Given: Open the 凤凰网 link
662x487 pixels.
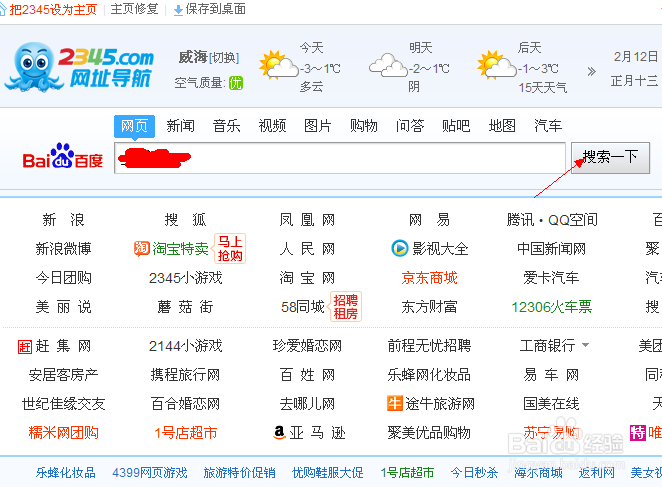Looking at the screenshot, I should [x=307, y=220].
